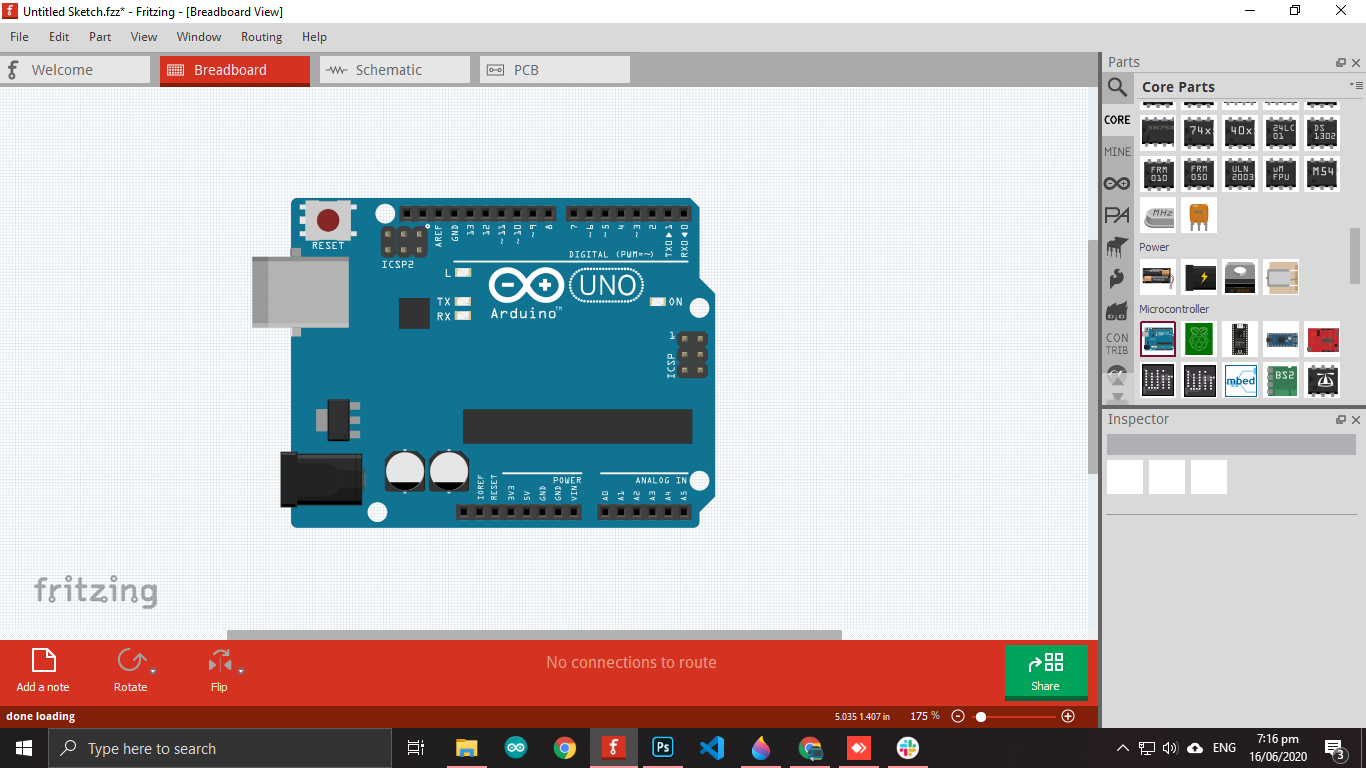Click the zoom out minus icon
Image resolution: width=1366 pixels, height=768 pixels.
[958, 716]
